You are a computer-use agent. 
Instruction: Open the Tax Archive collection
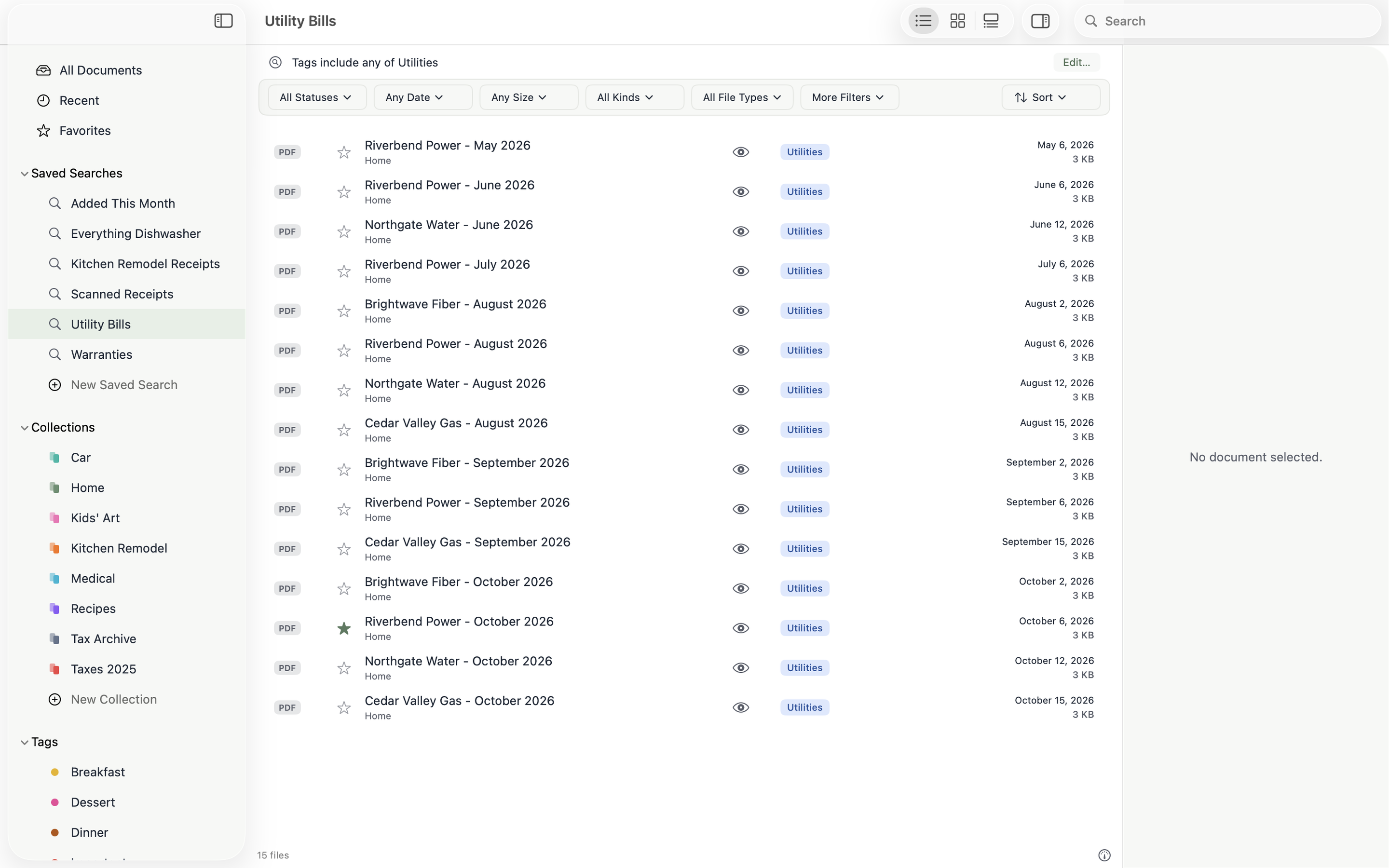pyautogui.click(x=126, y=639)
